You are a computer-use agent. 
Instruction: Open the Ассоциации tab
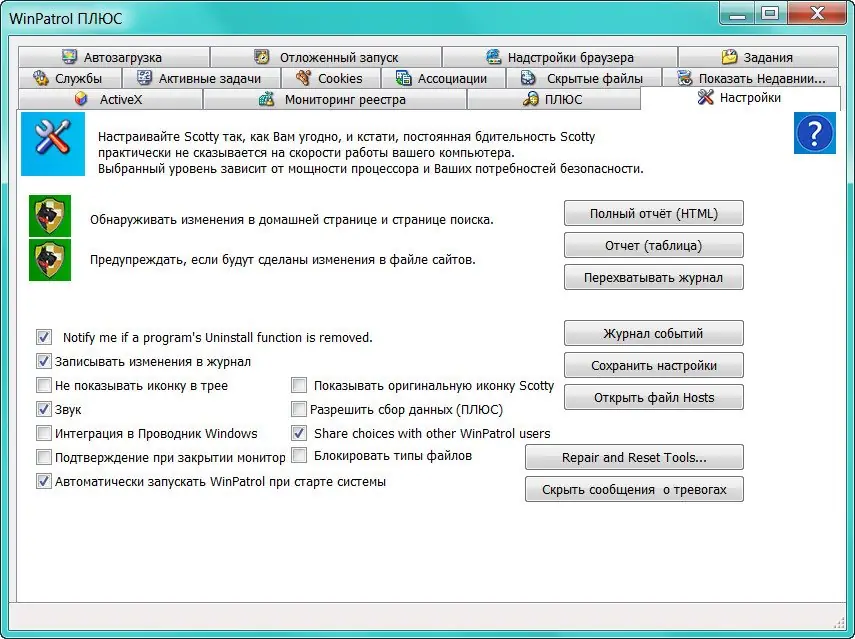[443, 78]
